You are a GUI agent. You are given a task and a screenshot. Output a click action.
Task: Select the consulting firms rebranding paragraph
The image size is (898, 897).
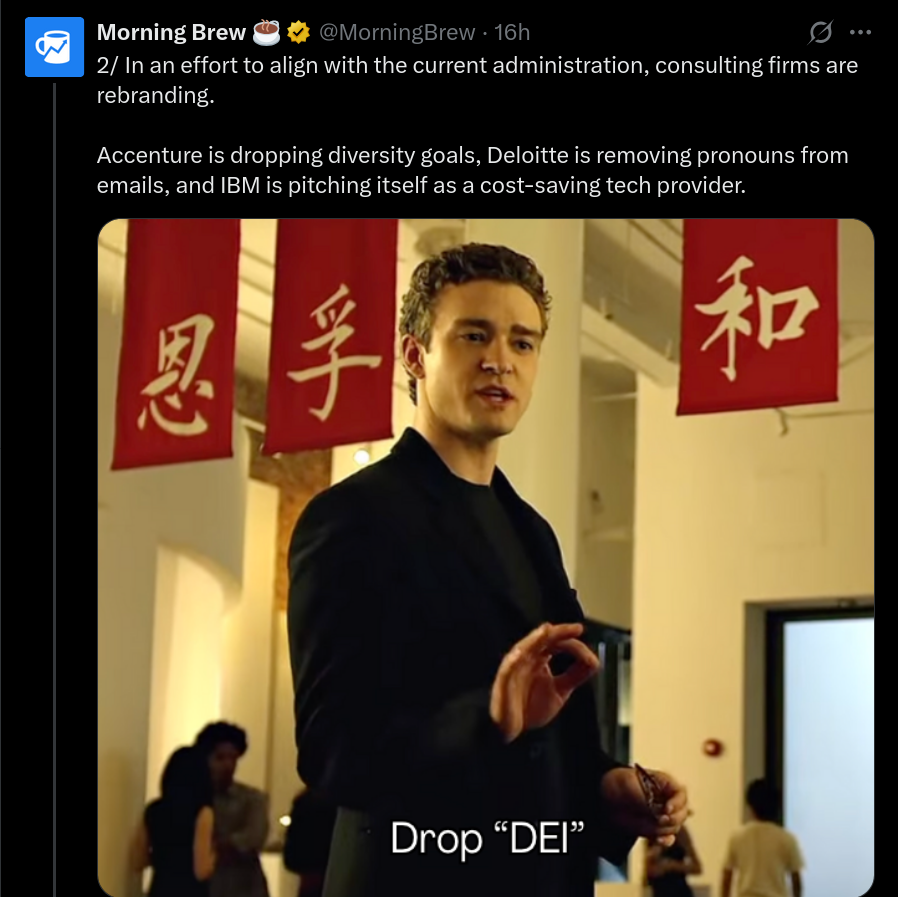point(477,80)
